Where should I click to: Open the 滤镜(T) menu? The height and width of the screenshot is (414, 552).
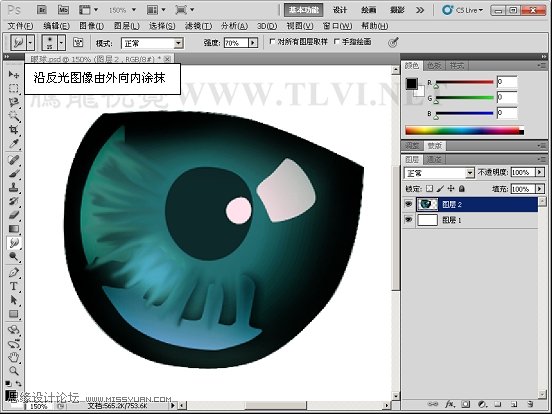coord(199,26)
